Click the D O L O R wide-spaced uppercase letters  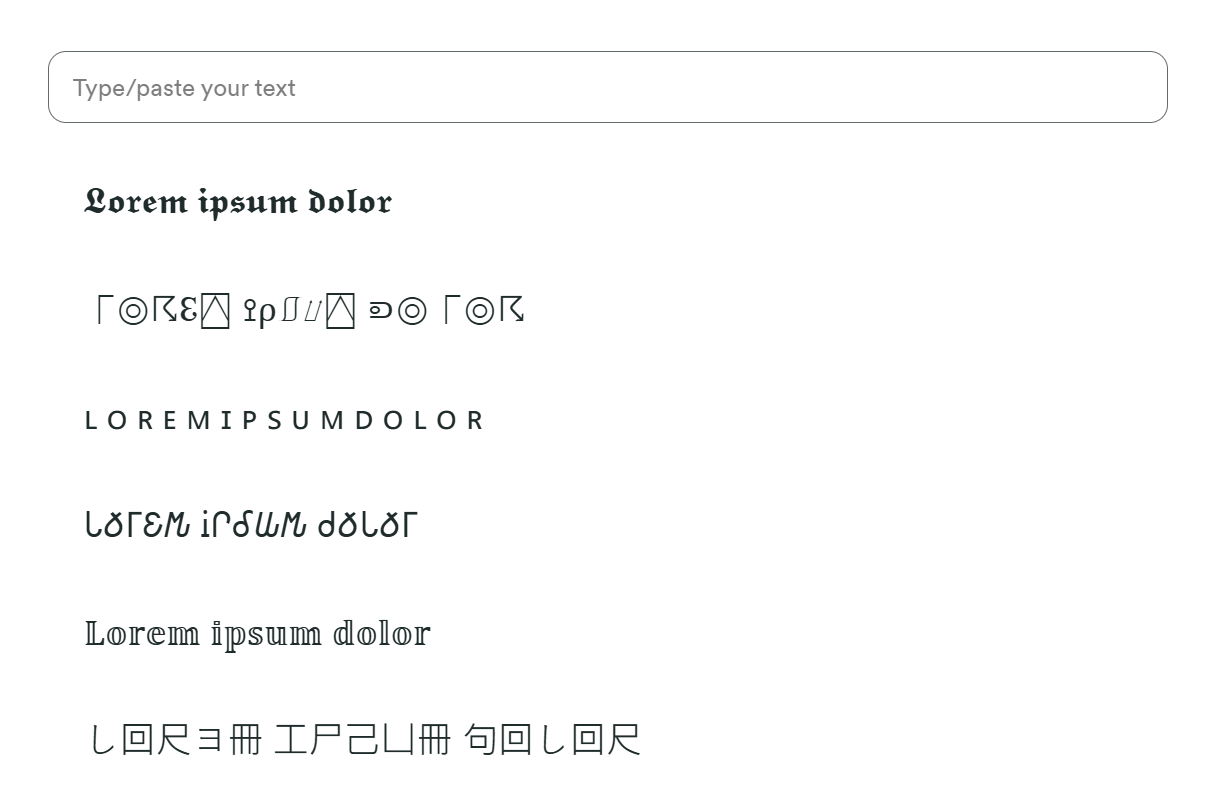tap(420, 421)
